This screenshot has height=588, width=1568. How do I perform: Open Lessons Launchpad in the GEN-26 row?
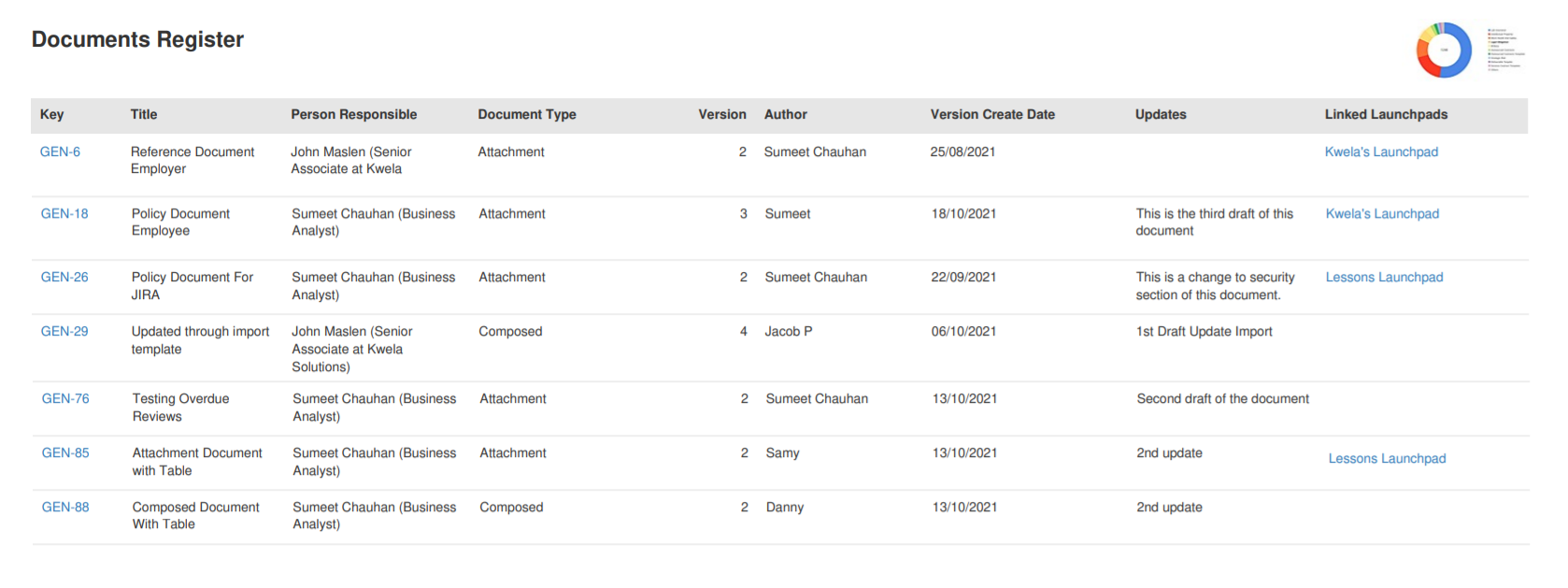1384,277
